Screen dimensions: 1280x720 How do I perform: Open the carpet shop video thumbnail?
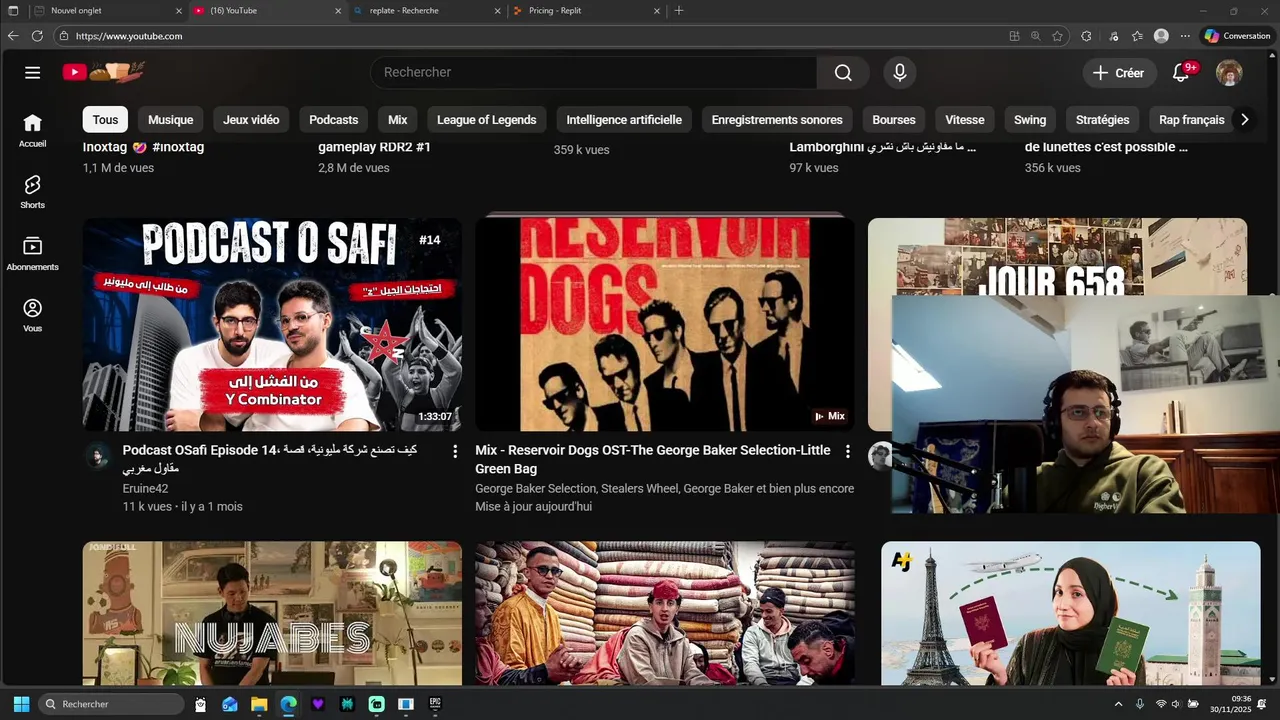click(x=665, y=613)
